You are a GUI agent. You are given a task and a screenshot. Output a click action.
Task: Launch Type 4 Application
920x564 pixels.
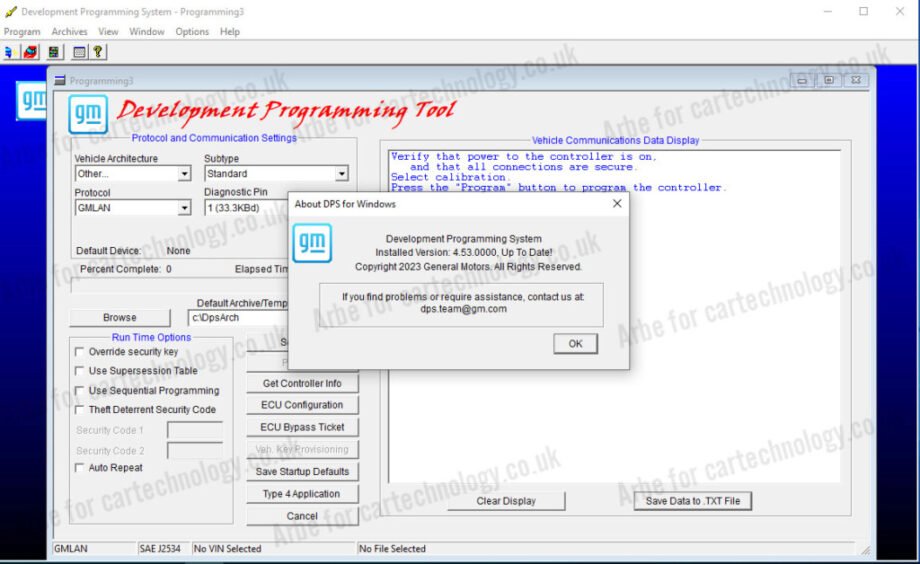click(302, 494)
